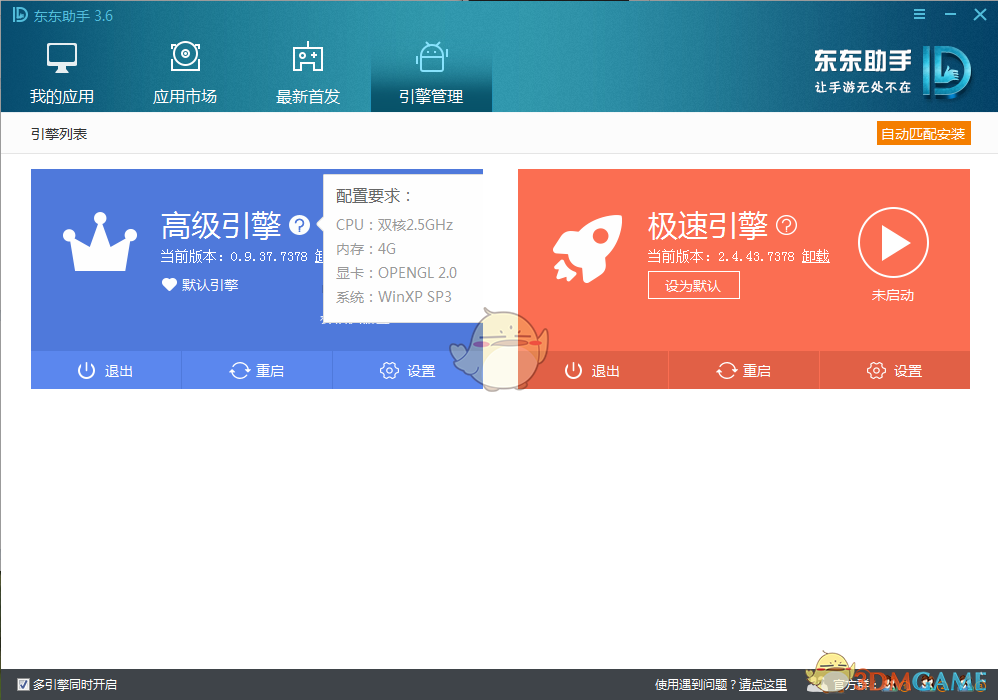Restart the 高级引擎 via 重启
This screenshot has height=700, width=998.
coord(257,370)
